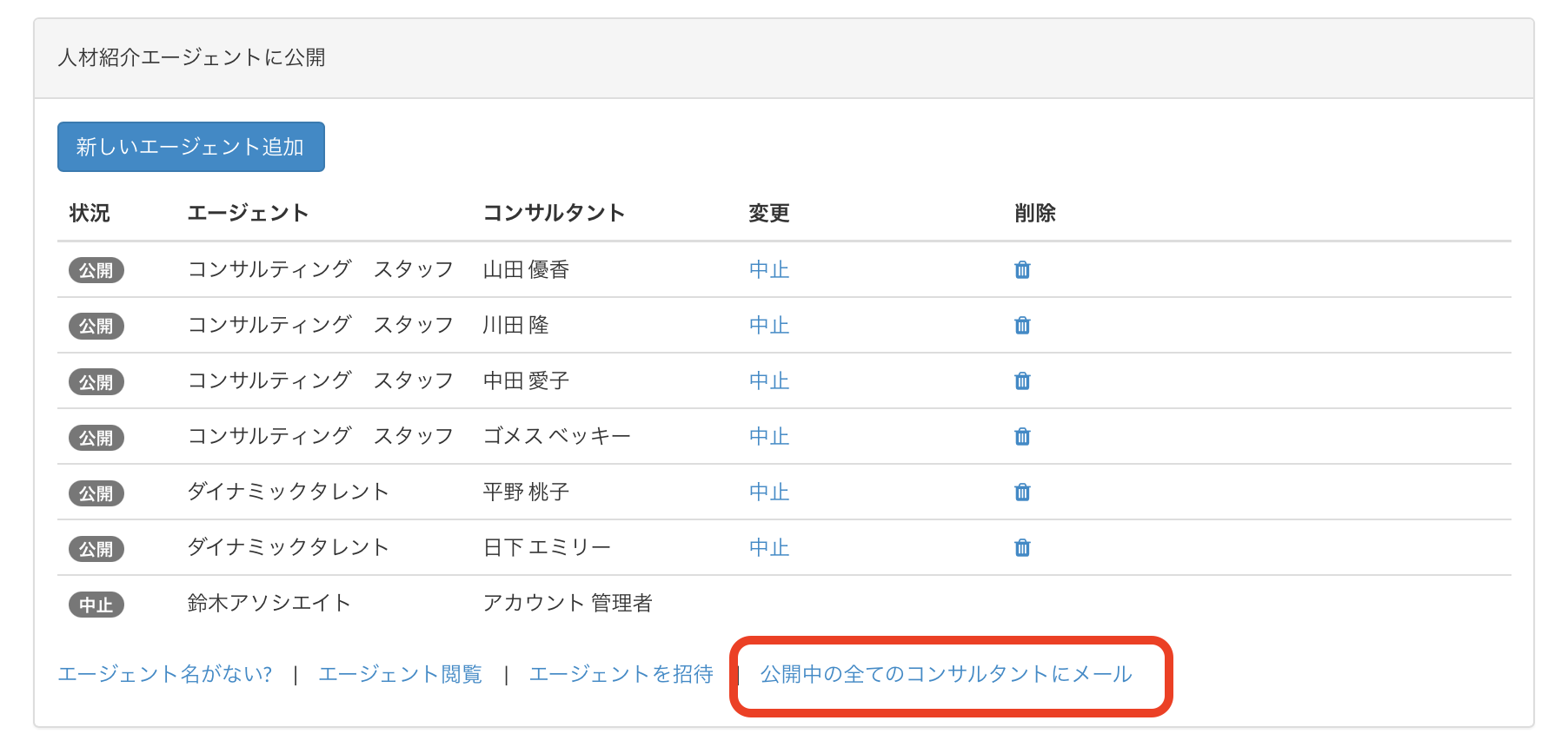Click trash icon for 平野 桃子 row
This screenshot has height=747, width=1568.
1022,492
